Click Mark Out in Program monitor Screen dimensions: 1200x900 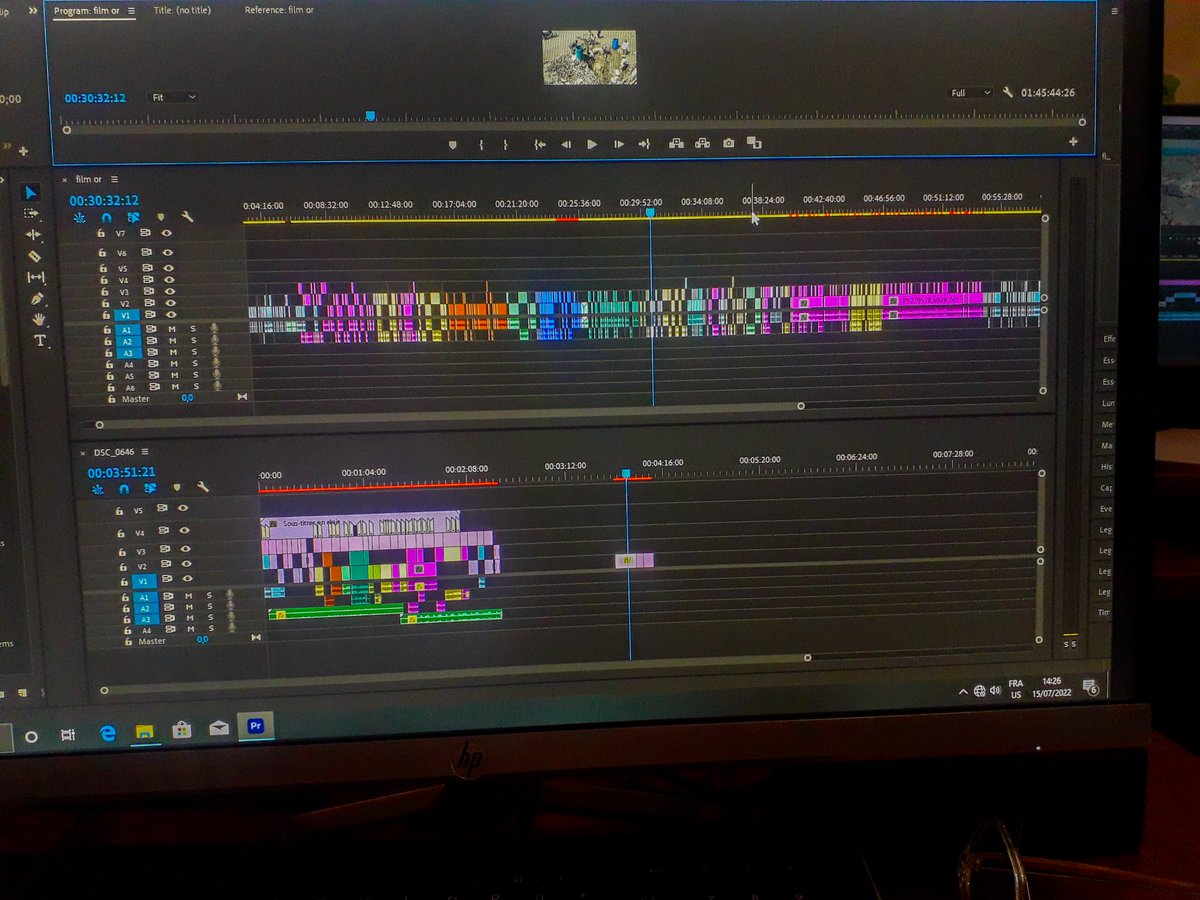click(505, 145)
